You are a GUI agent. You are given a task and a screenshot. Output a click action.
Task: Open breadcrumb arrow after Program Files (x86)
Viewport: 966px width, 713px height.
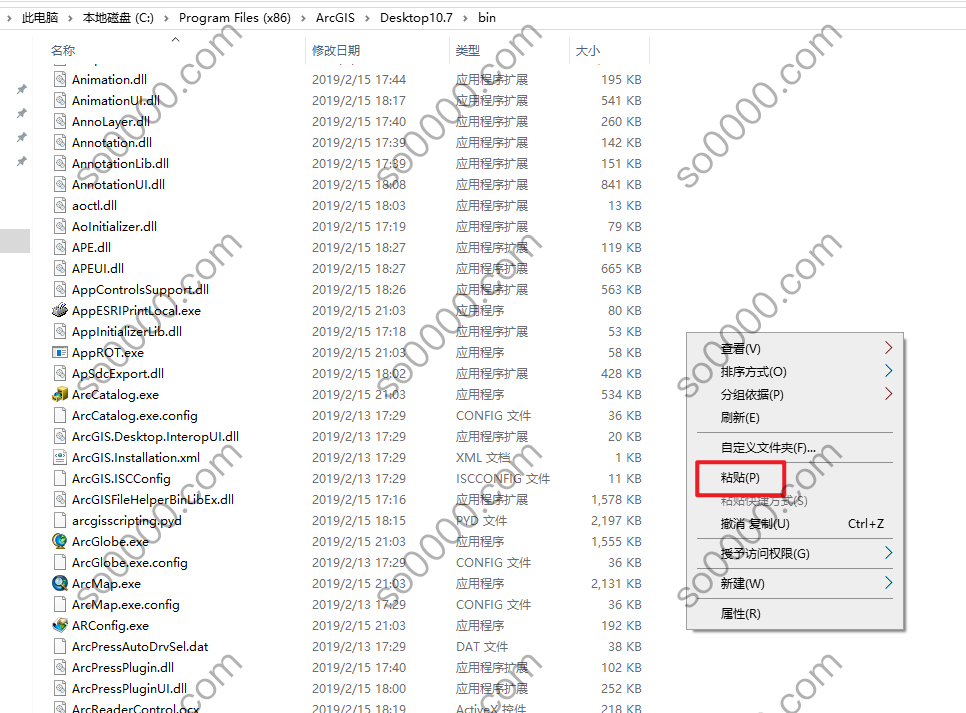coord(303,18)
